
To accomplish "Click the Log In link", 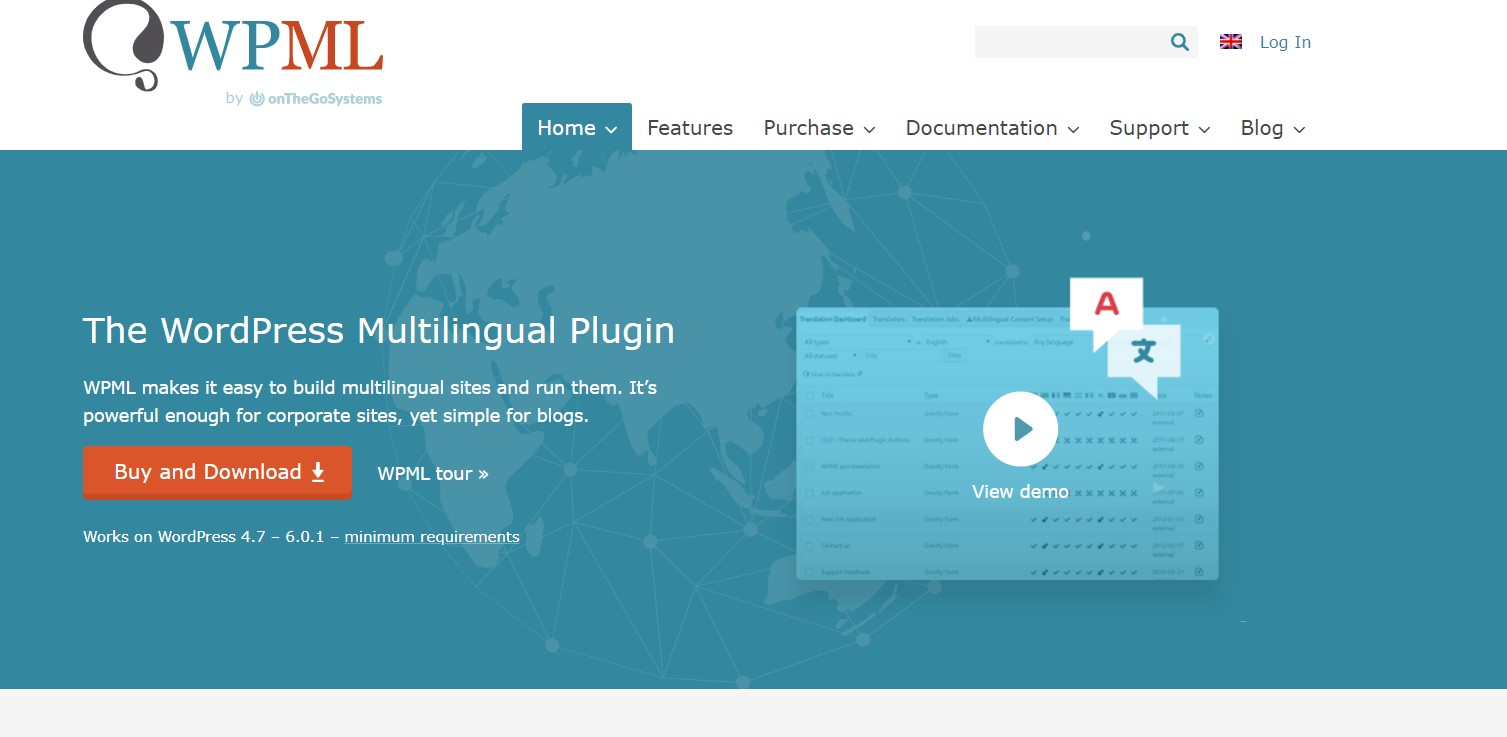I will pyautogui.click(x=1285, y=41).
